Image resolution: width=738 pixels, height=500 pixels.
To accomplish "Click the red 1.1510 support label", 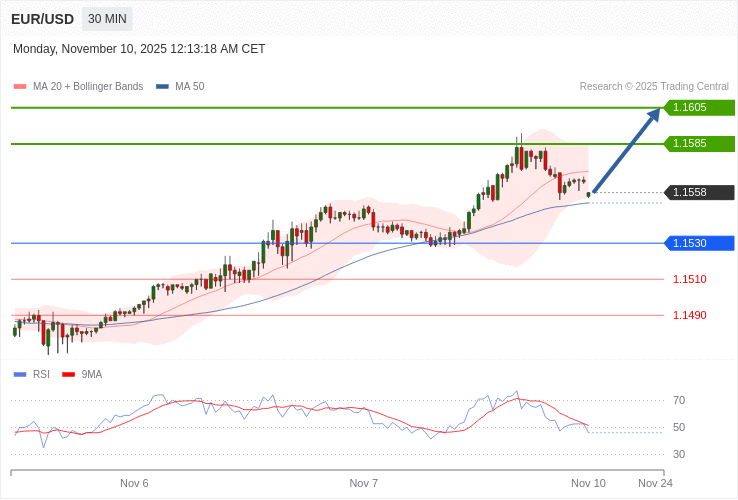I will point(689,279).
